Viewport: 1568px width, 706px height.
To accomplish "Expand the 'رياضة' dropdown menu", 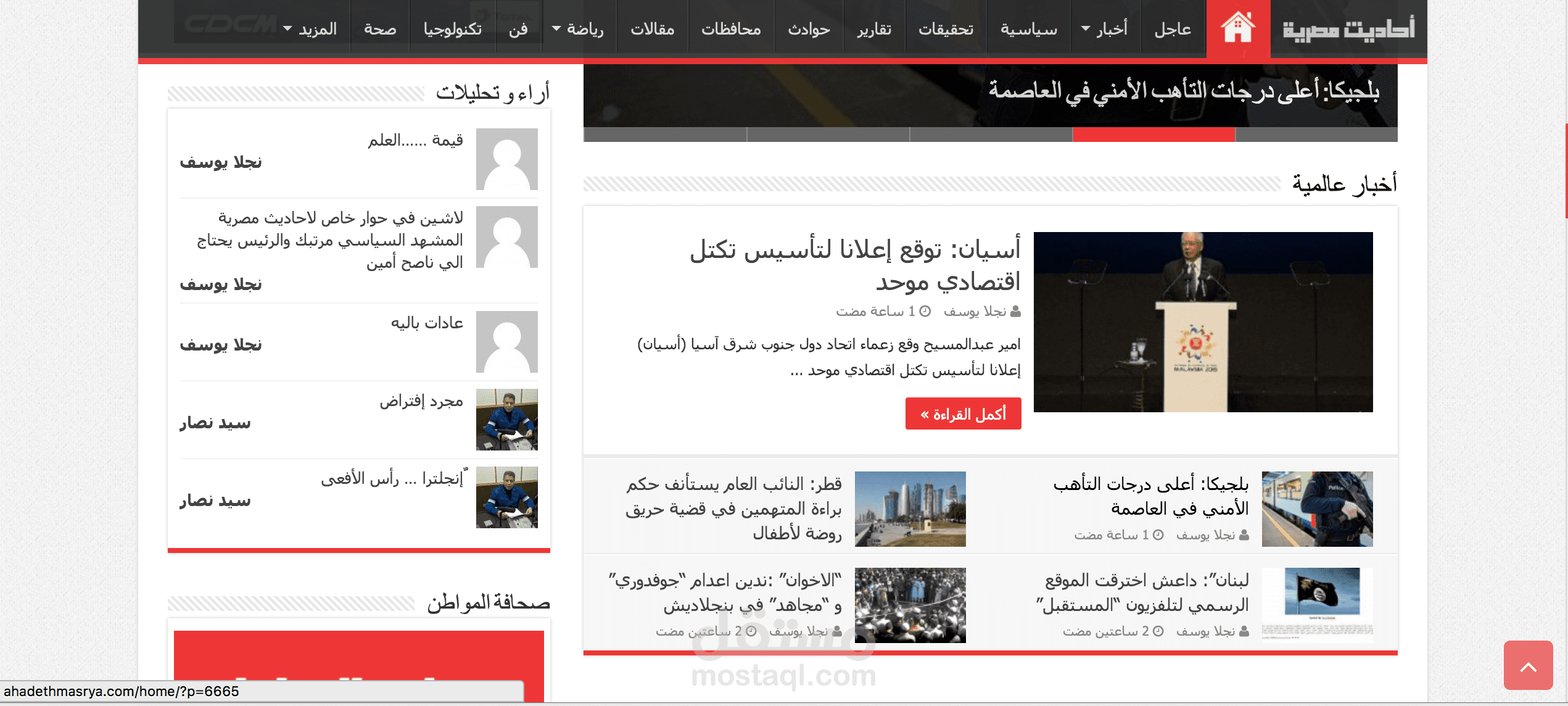I will [578, 29].
